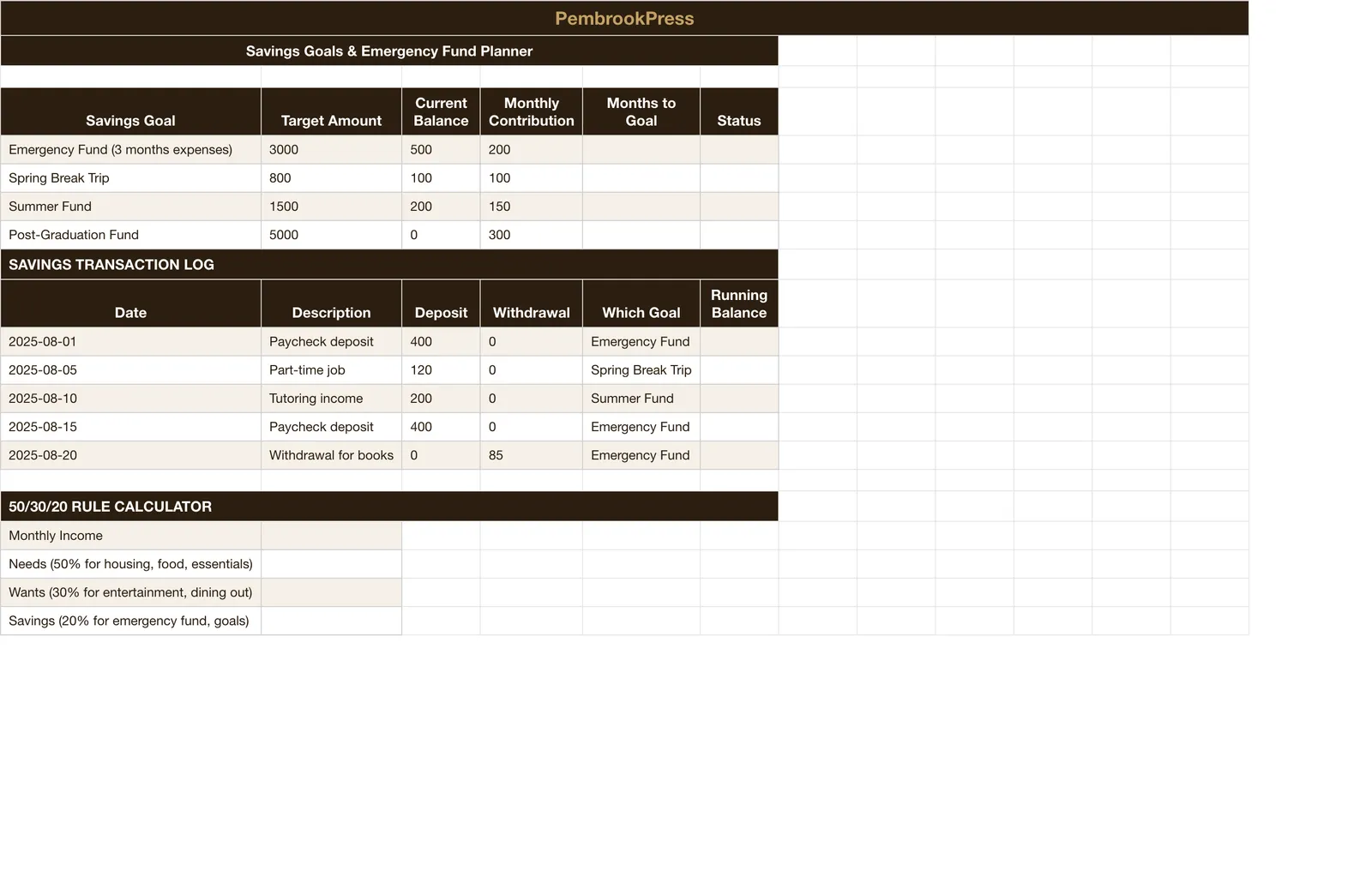
Task: Click the empty Months to Goal cell for Post-Graduation Fund
Action: point(641,234)
